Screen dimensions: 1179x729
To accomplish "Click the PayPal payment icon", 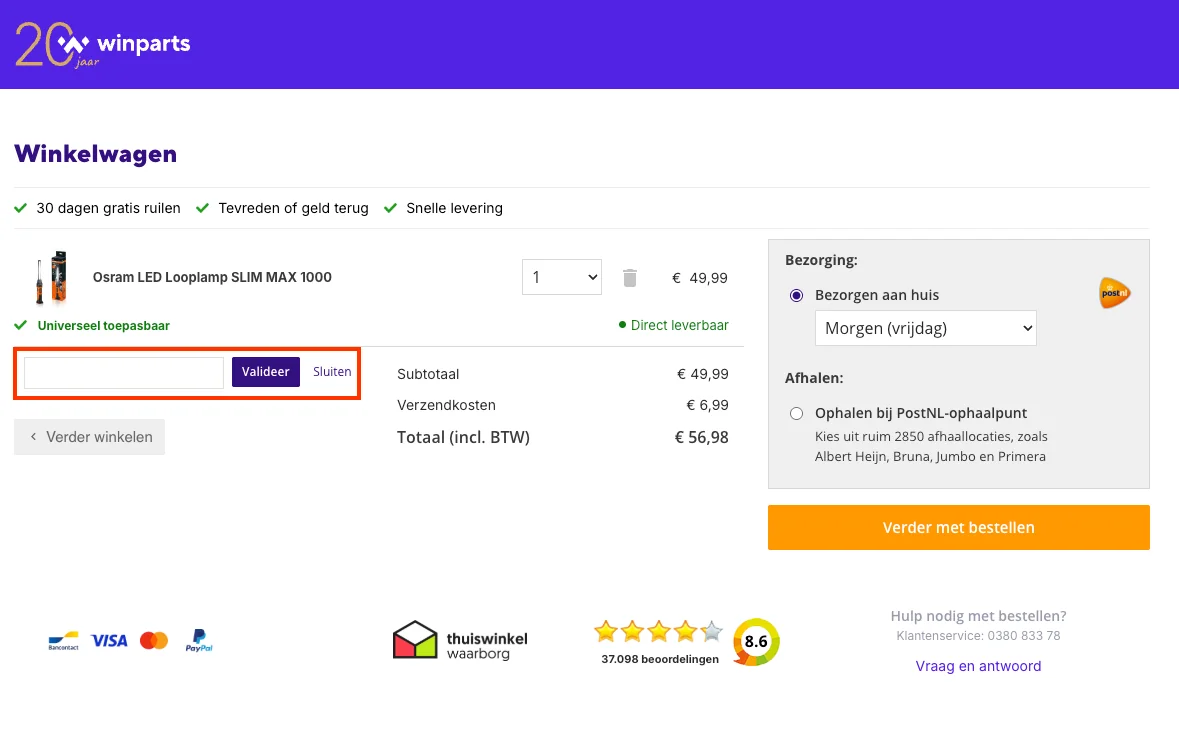I will [198, 640].
